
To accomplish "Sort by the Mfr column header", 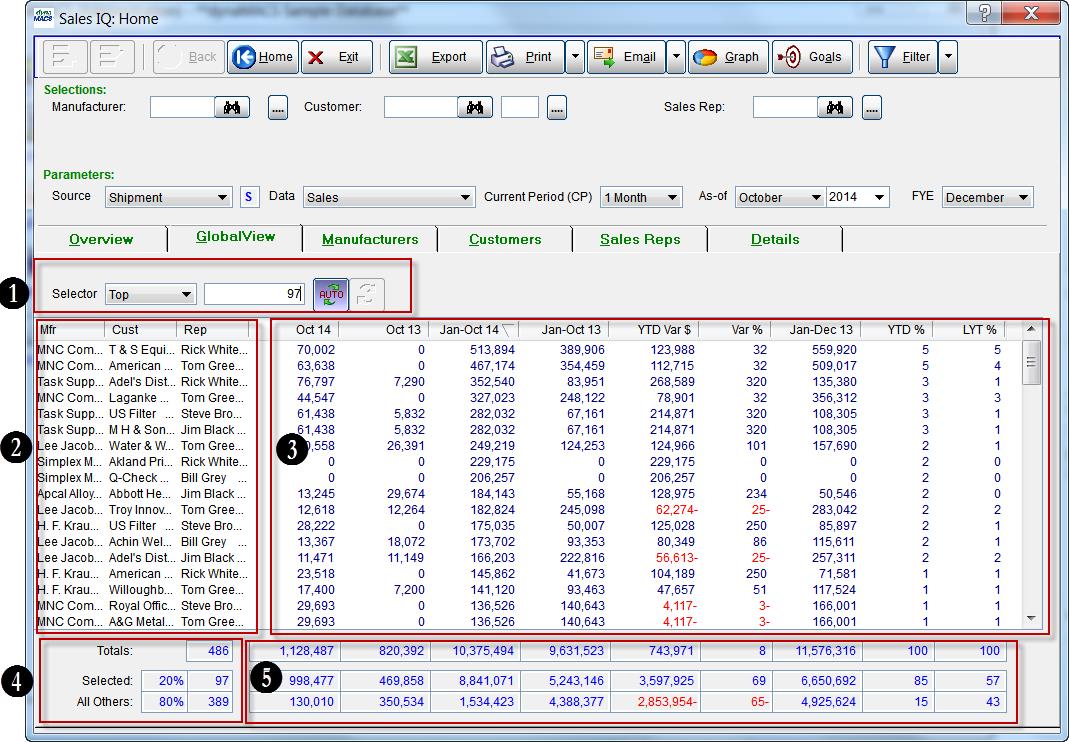I will click(x=70, y=329).
